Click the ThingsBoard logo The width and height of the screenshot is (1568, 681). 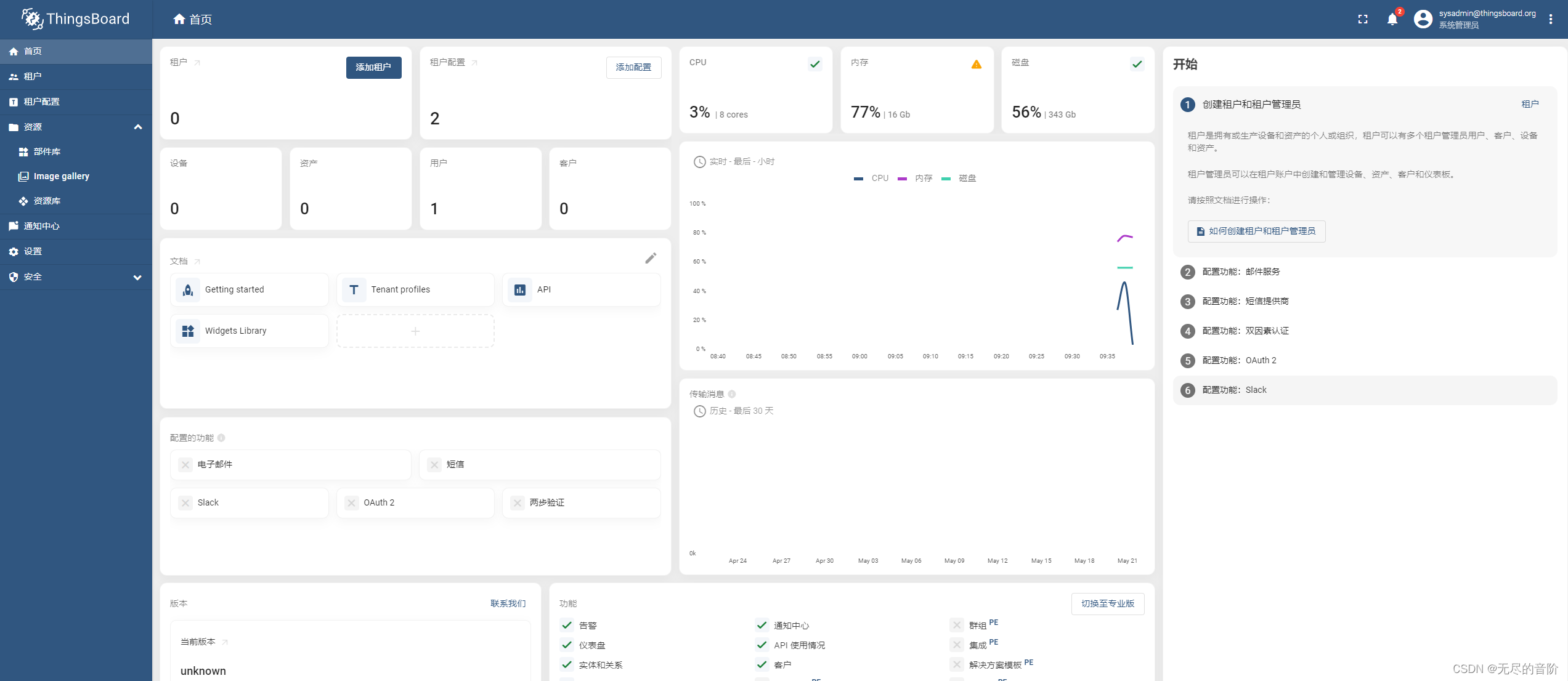coord(75,19)
